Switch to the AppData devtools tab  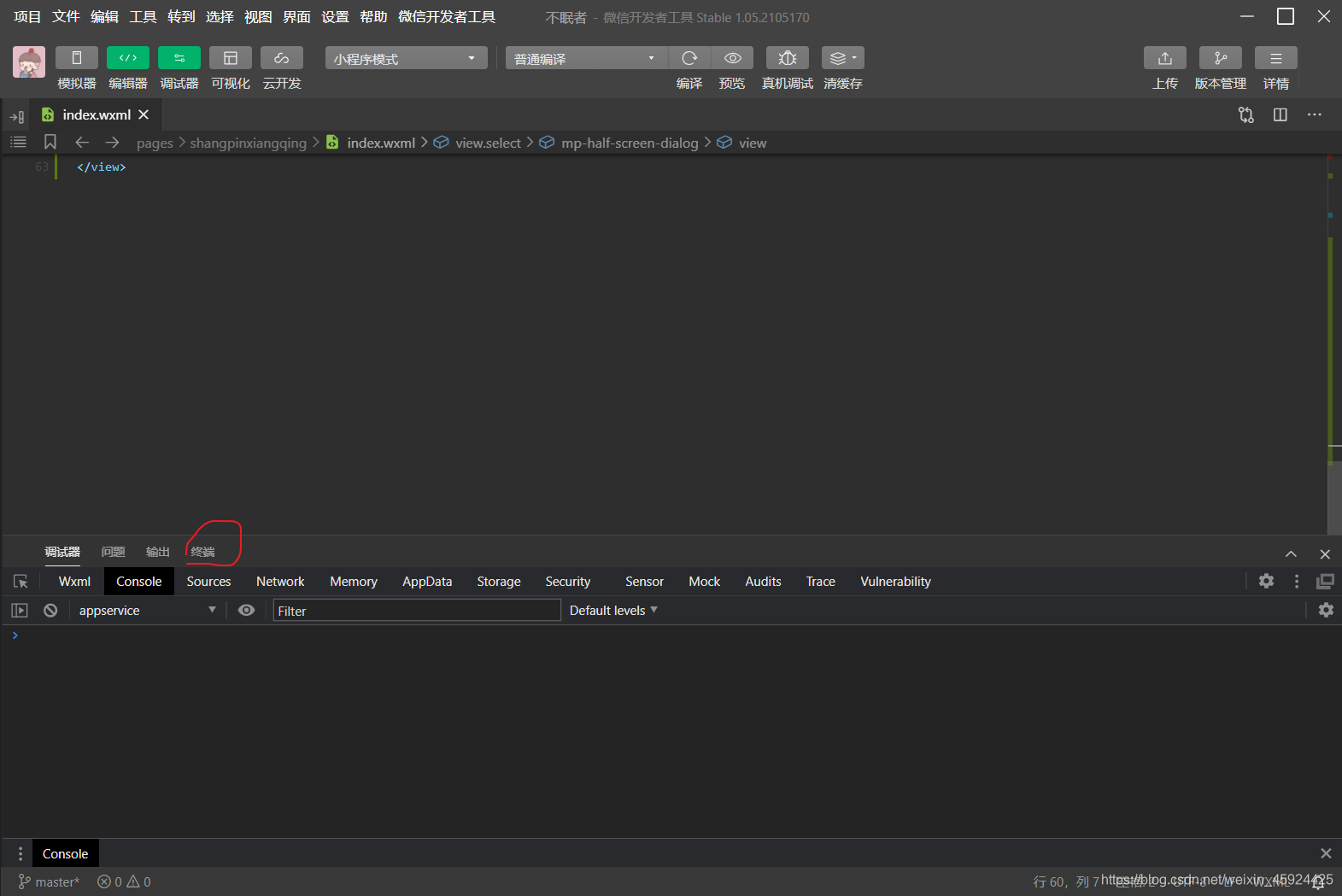[x=427, y=582]
